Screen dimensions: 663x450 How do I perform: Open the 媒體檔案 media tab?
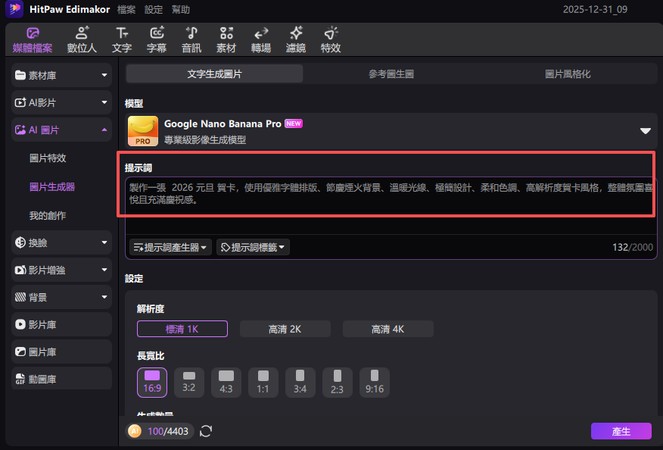[x=32, y=40]
